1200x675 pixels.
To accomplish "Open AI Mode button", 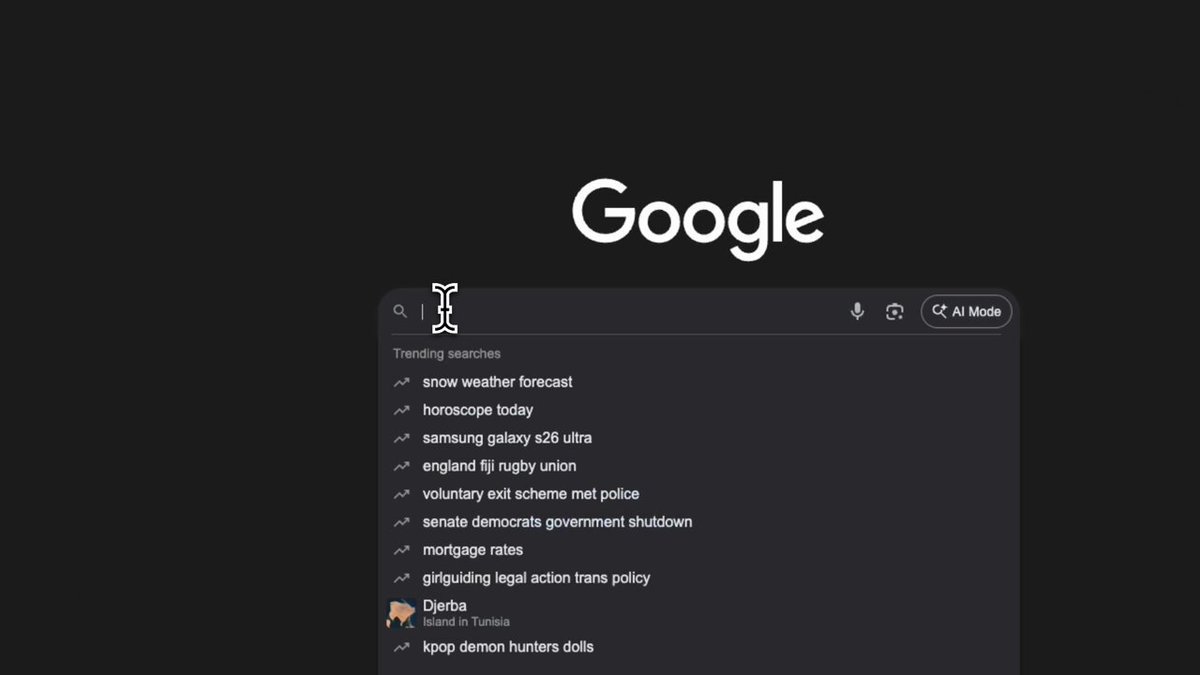I will pos(967,312).
